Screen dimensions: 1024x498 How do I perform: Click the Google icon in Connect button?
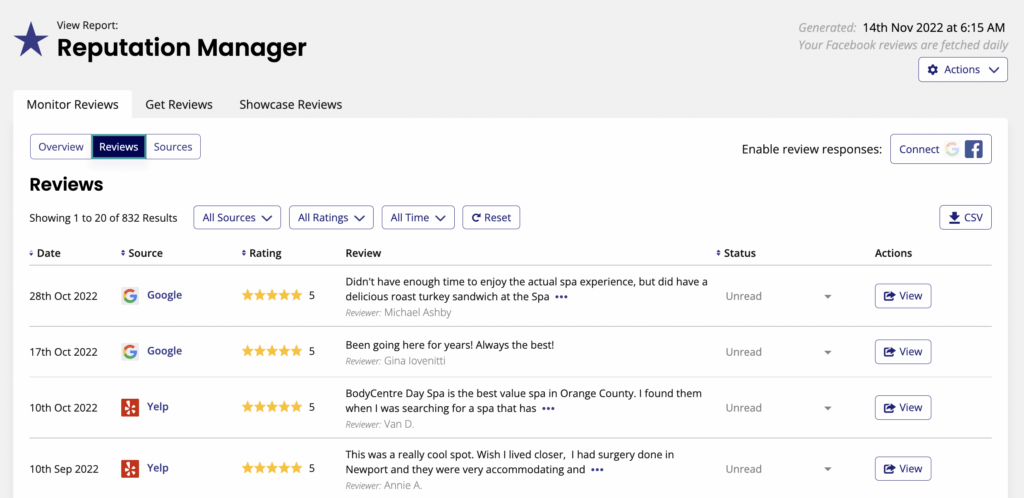(x=952, y=149)
